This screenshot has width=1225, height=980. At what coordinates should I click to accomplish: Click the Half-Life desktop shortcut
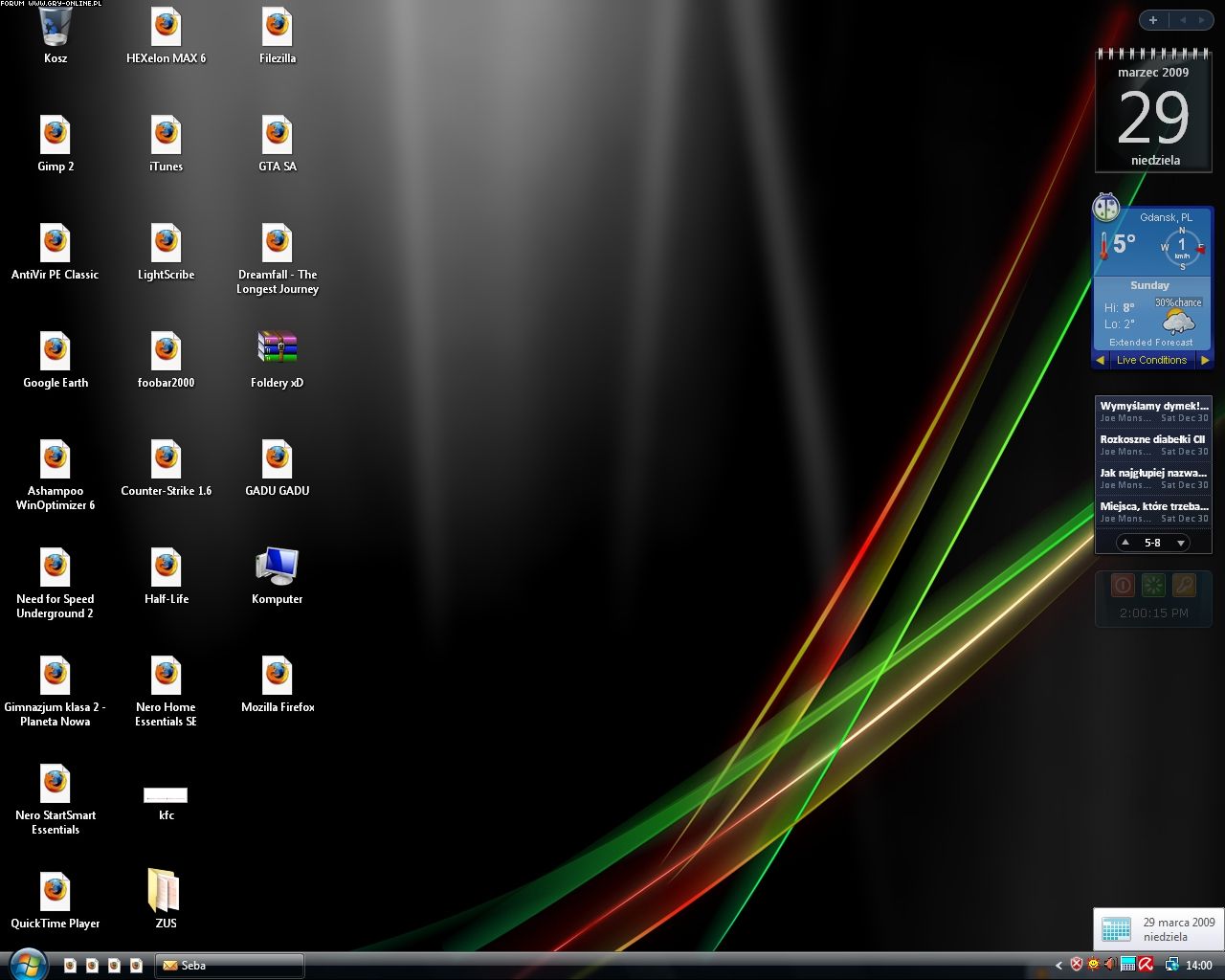[166, 576]
